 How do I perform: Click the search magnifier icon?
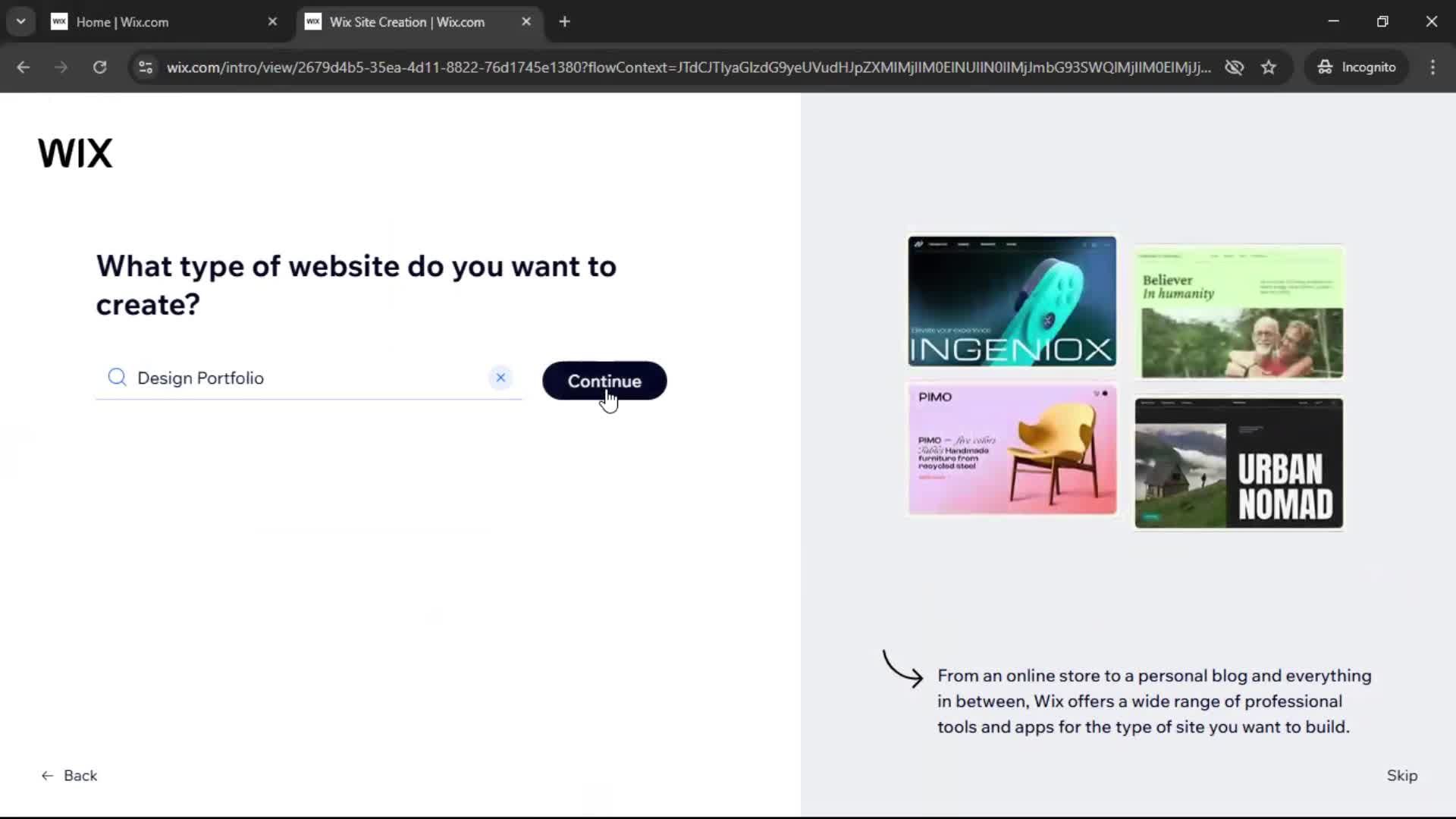pyautogui.click(x=117, y=378)
